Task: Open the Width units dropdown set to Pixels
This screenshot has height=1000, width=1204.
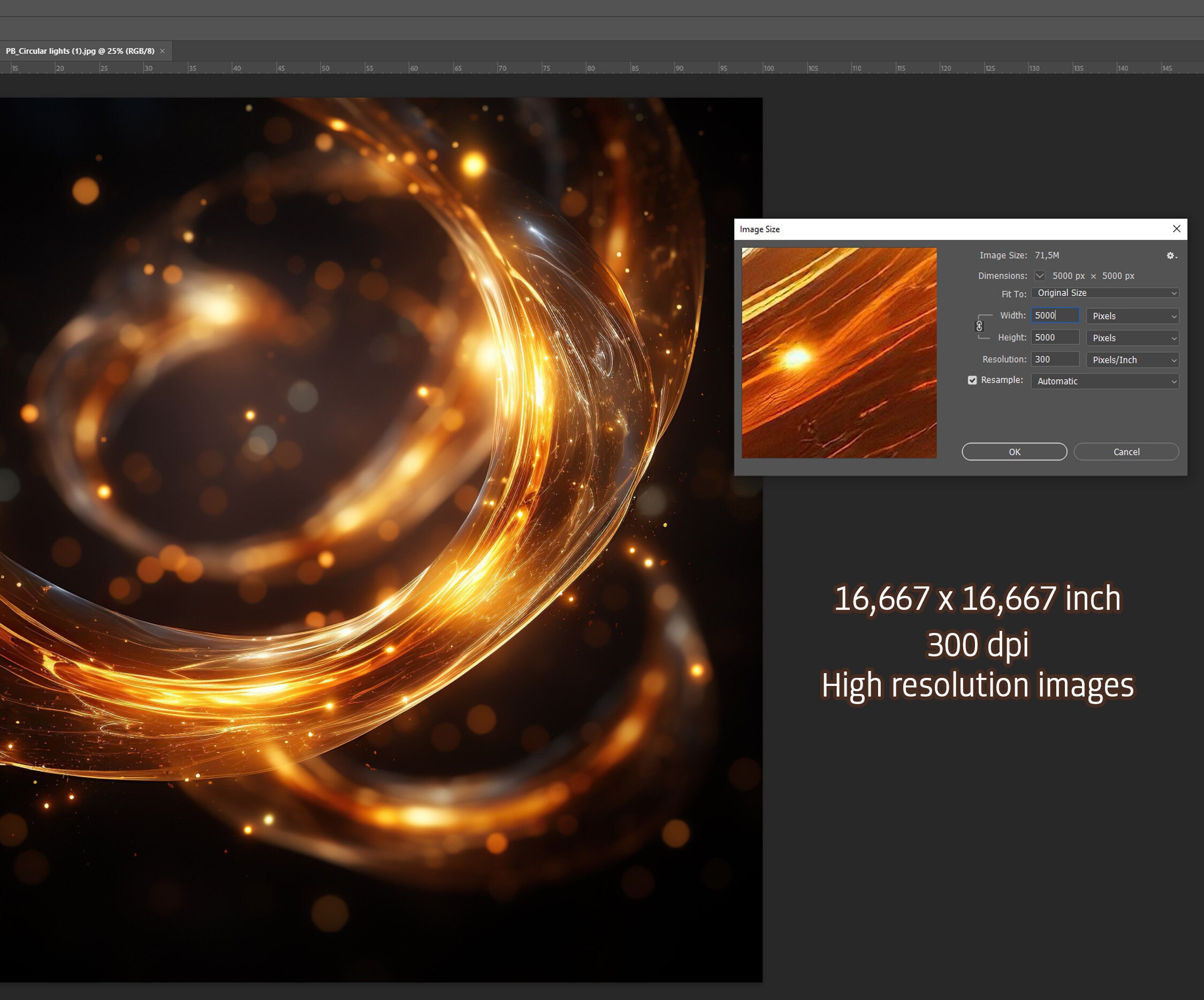Action: pyautogui.click(x=1132, y=315)
